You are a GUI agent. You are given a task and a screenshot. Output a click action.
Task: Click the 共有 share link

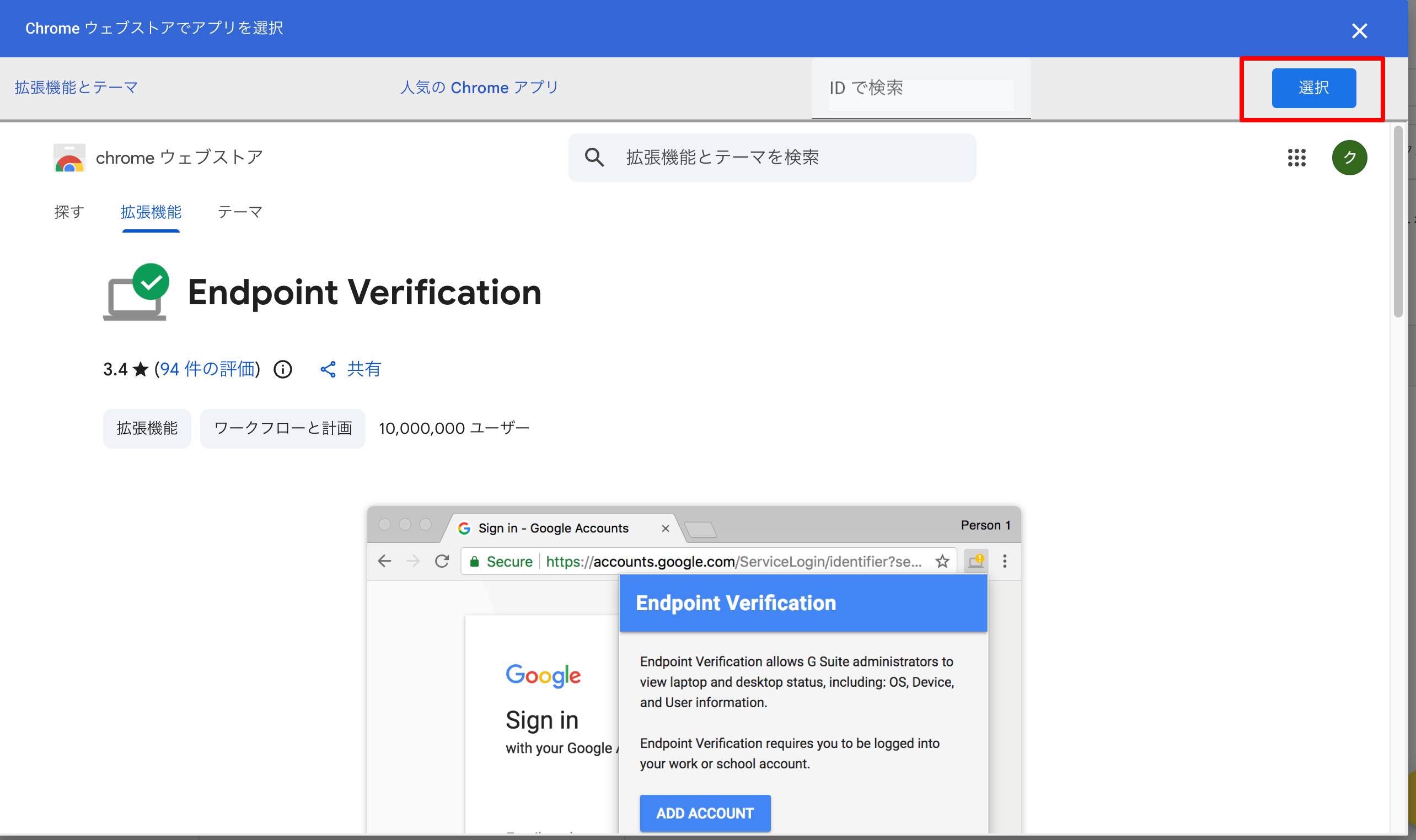pos(364,369)
